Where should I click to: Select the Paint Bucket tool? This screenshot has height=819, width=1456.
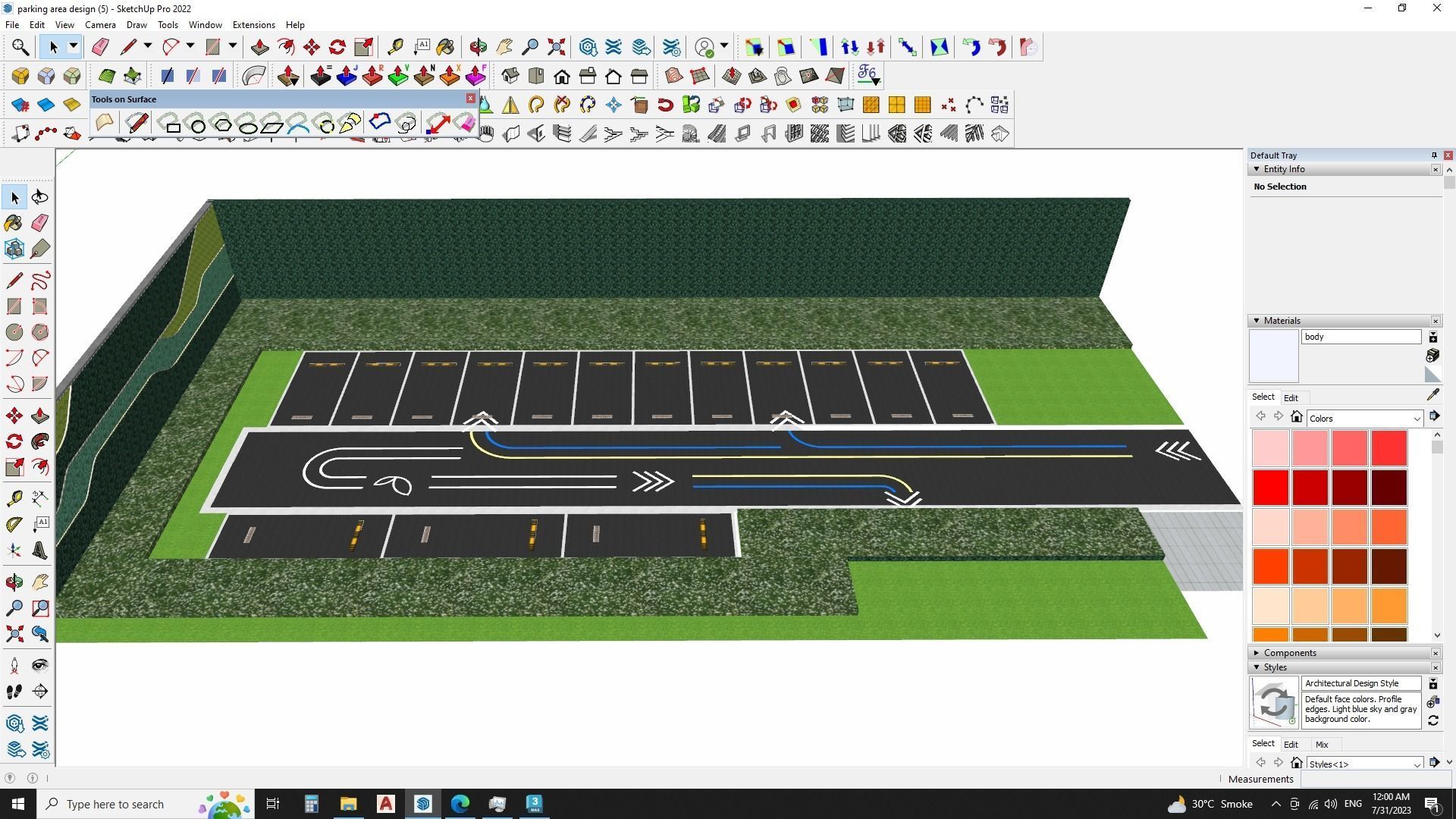14,223
